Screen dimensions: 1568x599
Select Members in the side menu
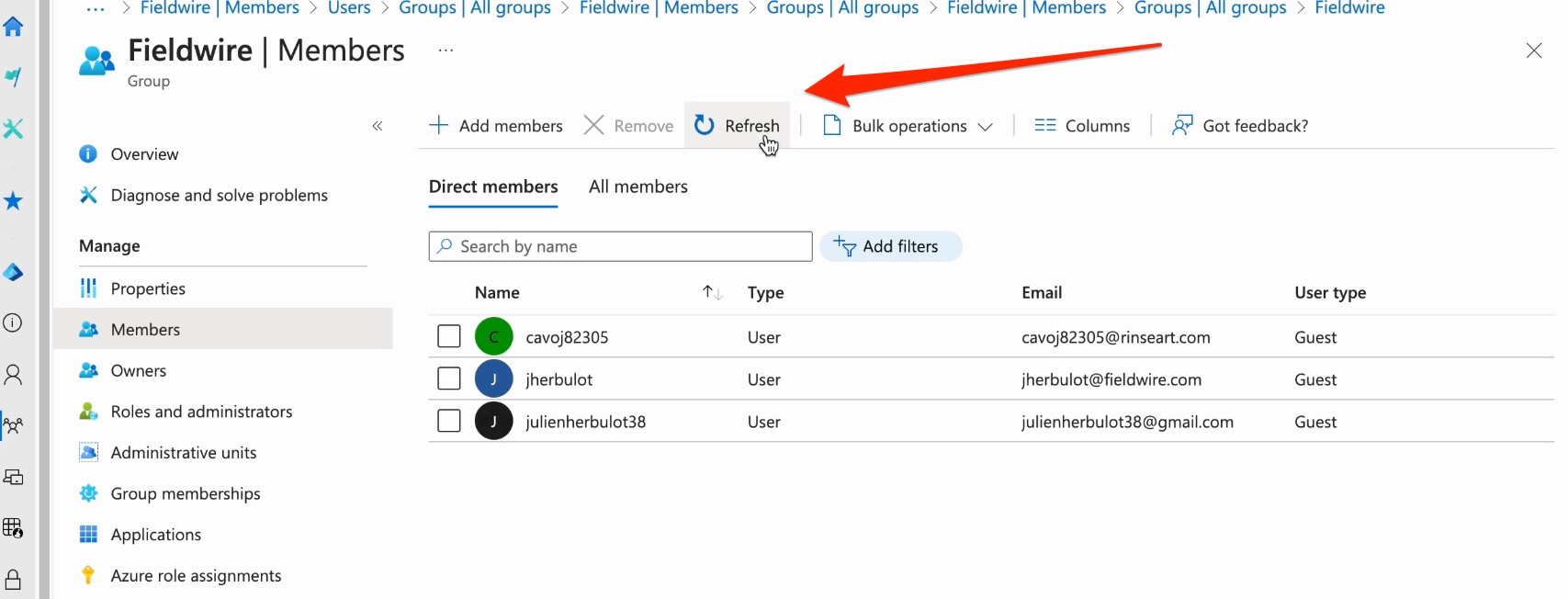point(223,329)
